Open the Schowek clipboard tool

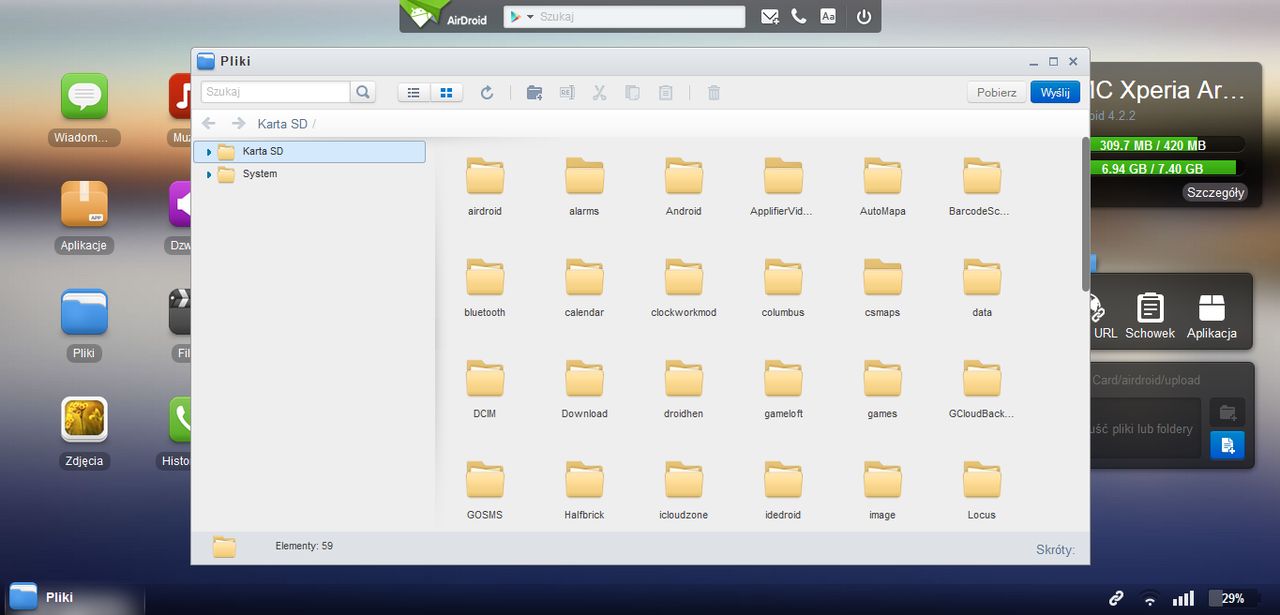point(1150,316)
